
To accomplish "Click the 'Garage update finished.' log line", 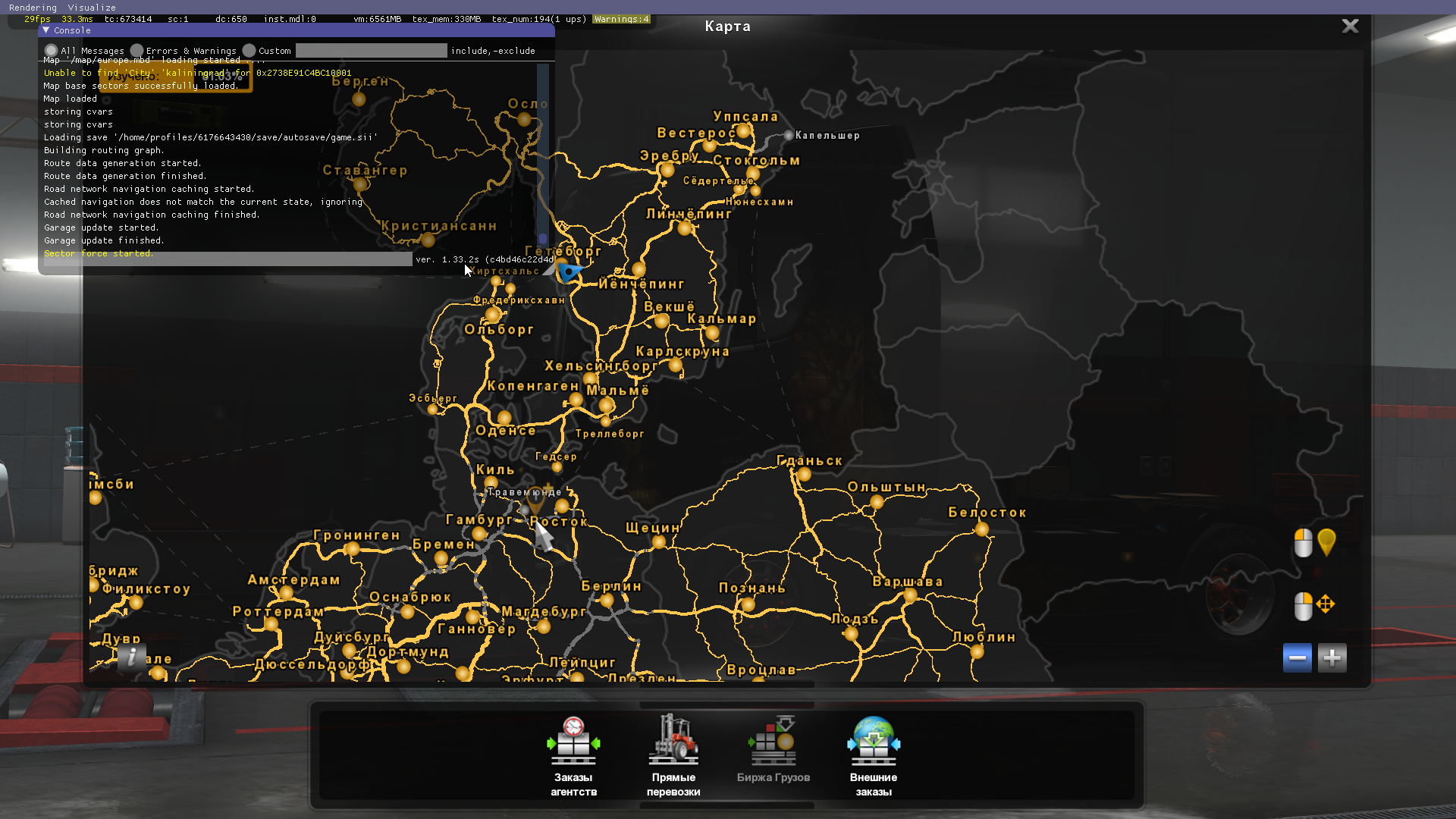I will pyautogui.click(x=104, y=240).
